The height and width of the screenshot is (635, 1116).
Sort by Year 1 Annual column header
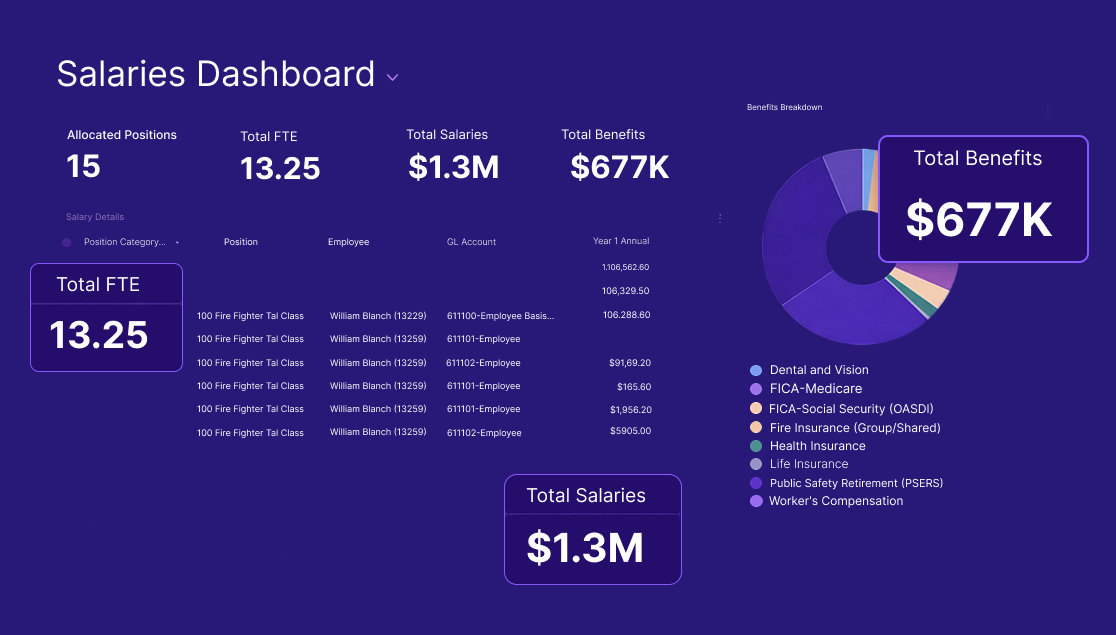tap(620, 241)
